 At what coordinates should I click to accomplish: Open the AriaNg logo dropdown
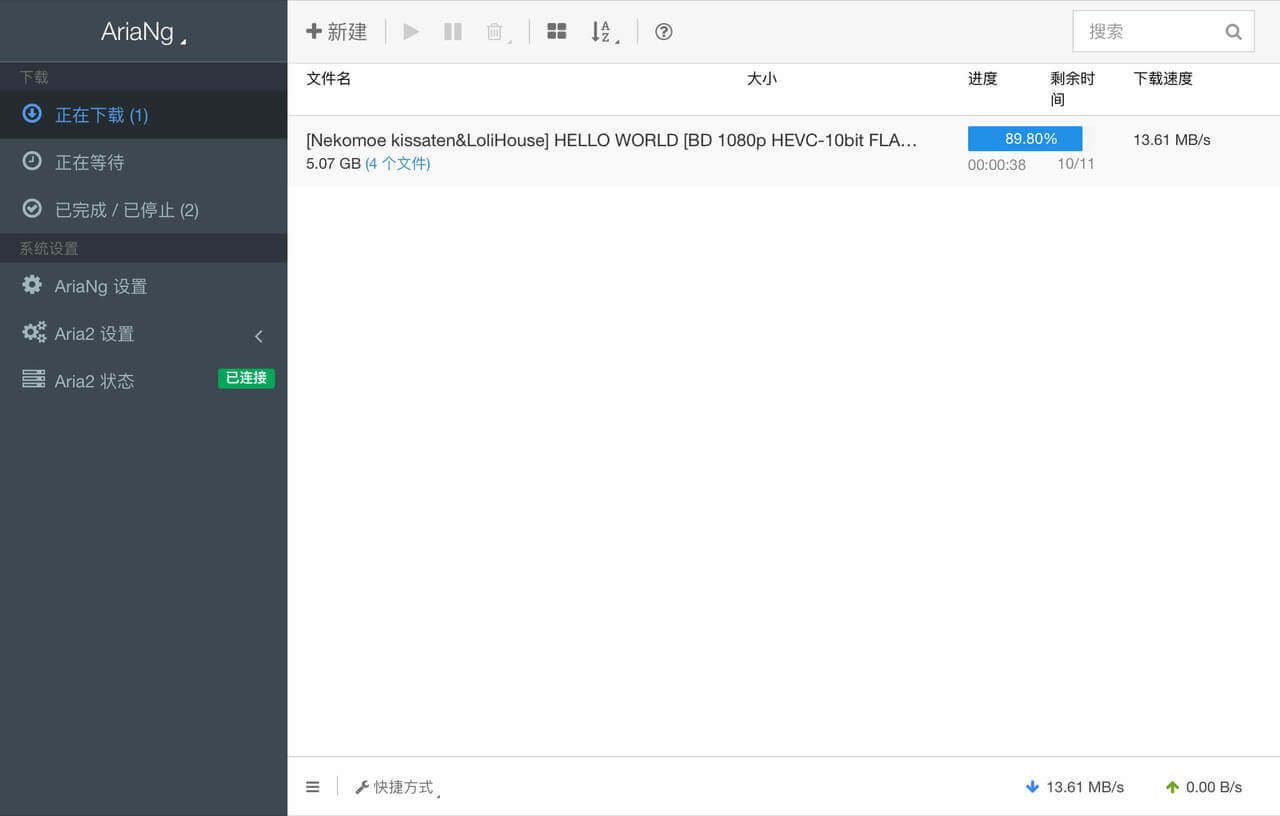coord(144,32)
